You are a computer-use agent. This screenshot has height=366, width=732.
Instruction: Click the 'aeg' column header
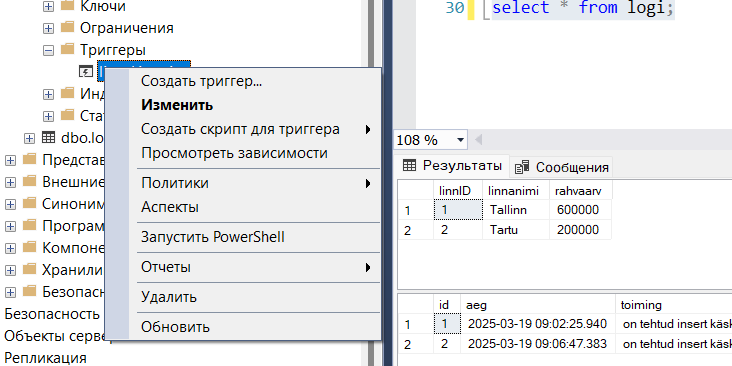pos(538,305)
